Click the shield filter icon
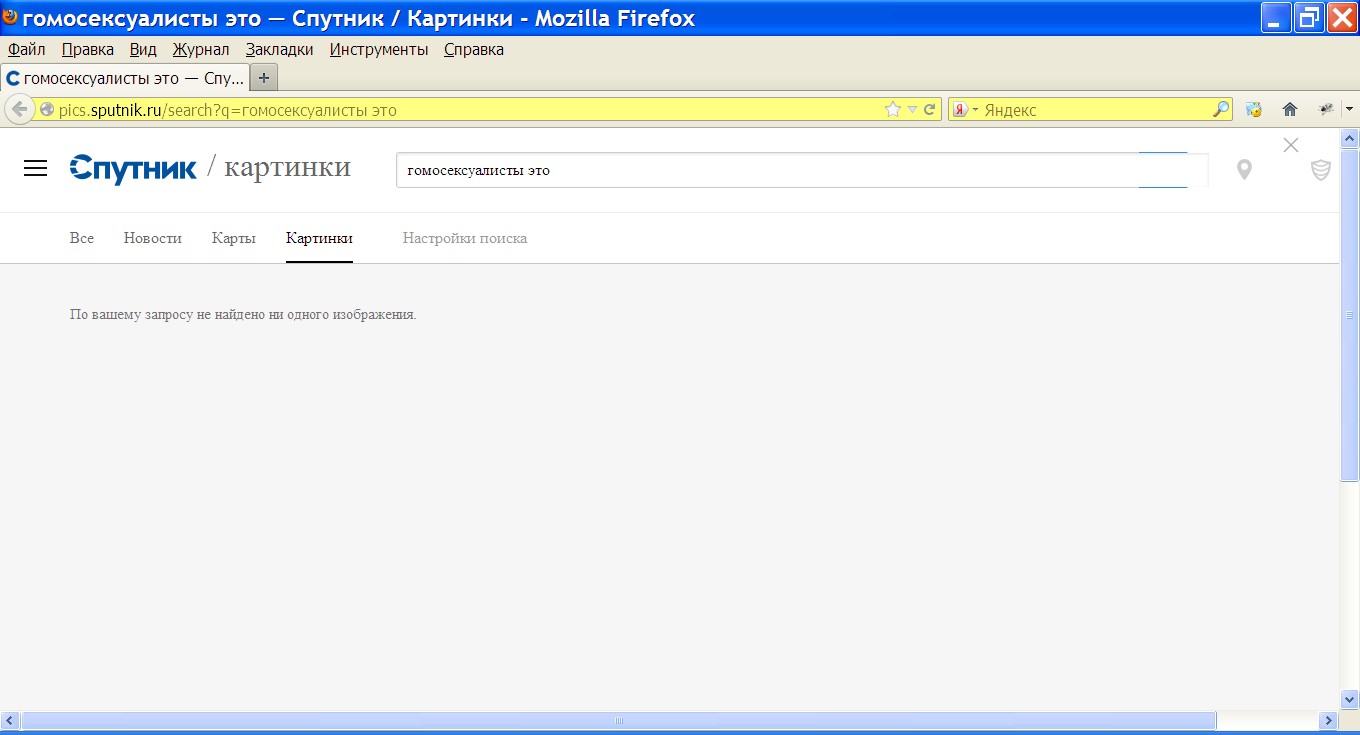The image size is (1360, 735). tap(1321, 170)
